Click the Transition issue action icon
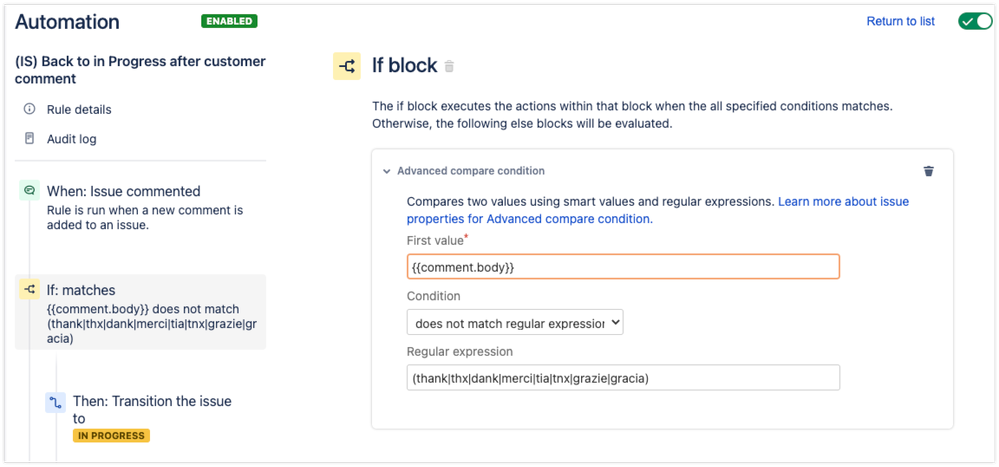 [55, 403]
